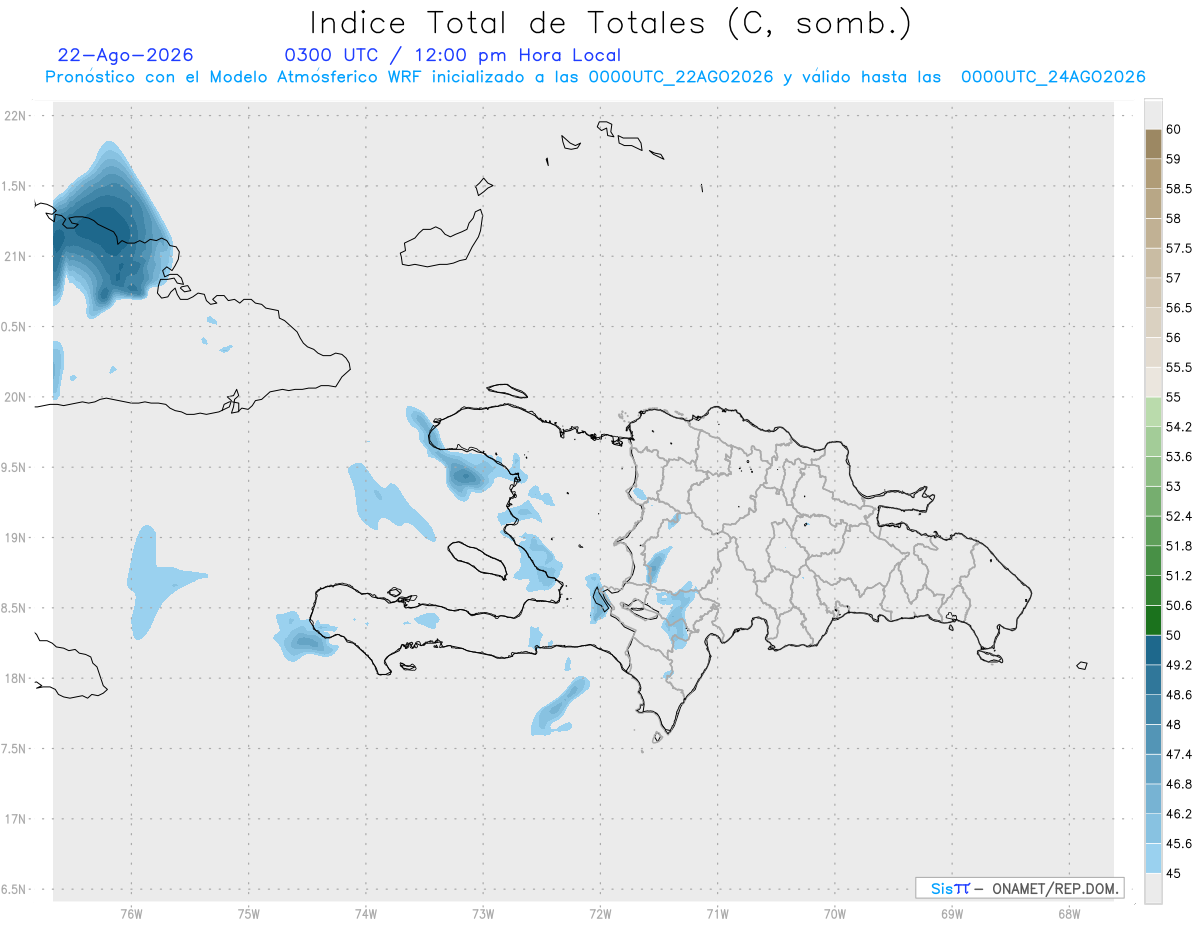The height and width of the screenshot is (927, 1200).
Task: Click the 68W longitude label
Action: point(1069,913)
